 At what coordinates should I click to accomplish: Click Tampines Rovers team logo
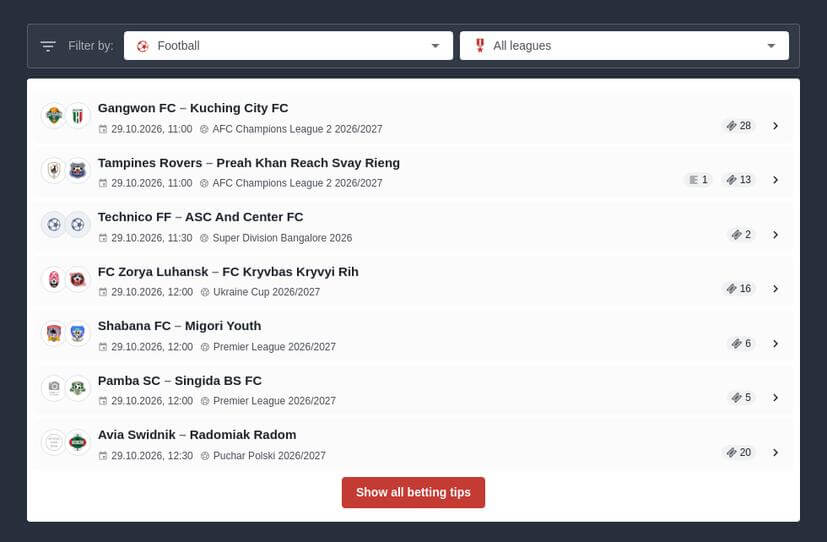54,170
